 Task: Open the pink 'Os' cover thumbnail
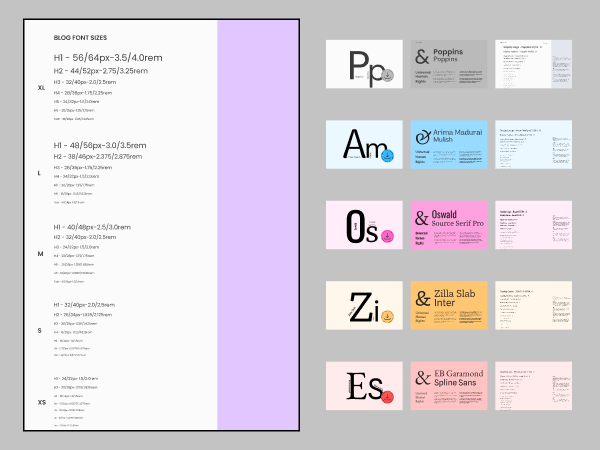coord(364,225)
